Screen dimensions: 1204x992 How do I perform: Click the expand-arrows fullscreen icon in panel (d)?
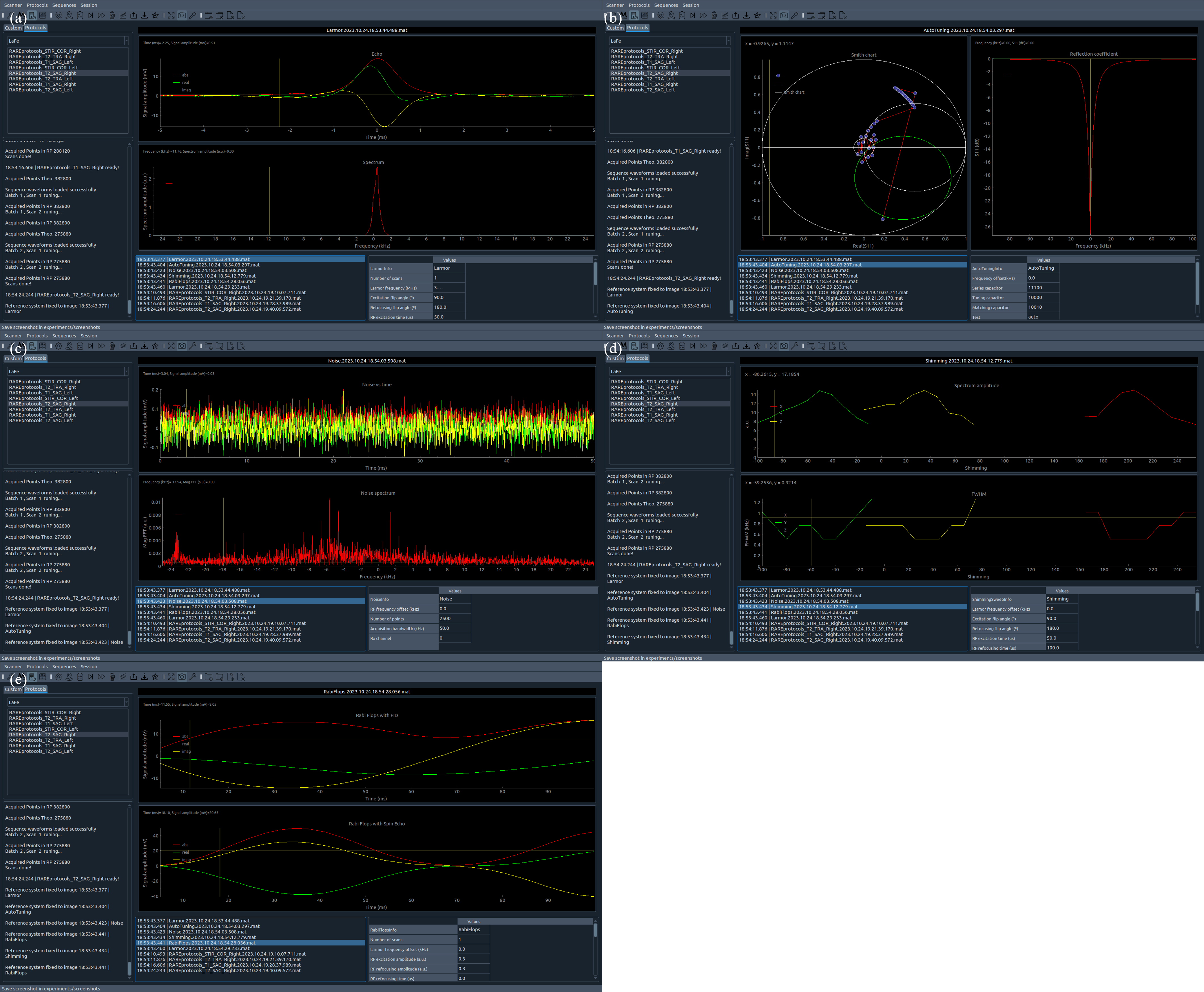point(773,346)
